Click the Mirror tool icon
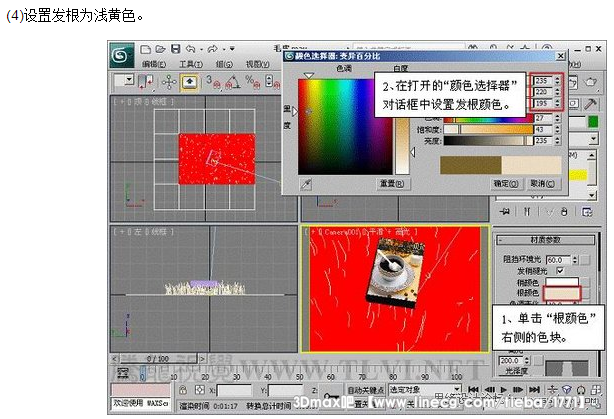The width and height of the screenshot is (614, 419). tap(146, 82)
